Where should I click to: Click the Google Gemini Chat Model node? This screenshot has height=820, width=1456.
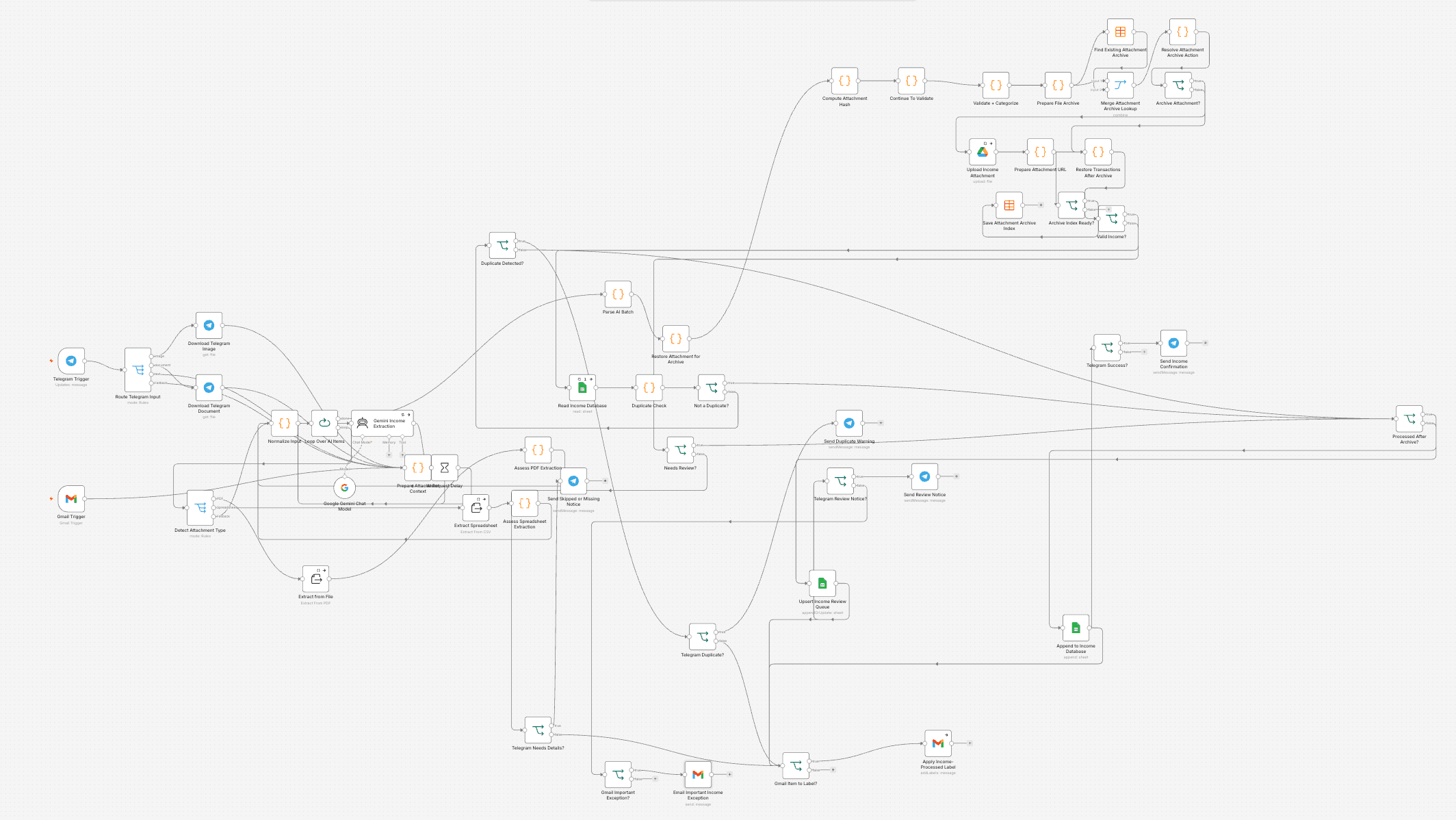coord(345,488)
